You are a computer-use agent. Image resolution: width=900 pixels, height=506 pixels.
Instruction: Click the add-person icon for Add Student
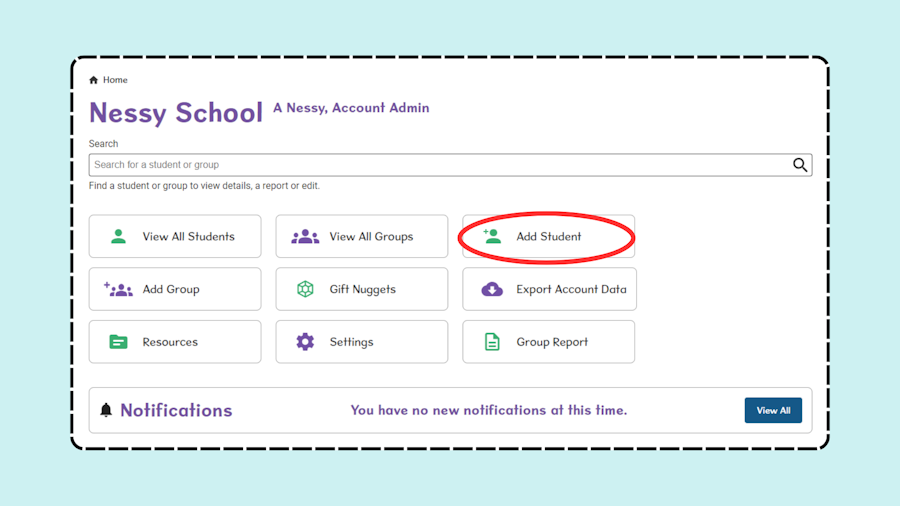pos(492,236)
